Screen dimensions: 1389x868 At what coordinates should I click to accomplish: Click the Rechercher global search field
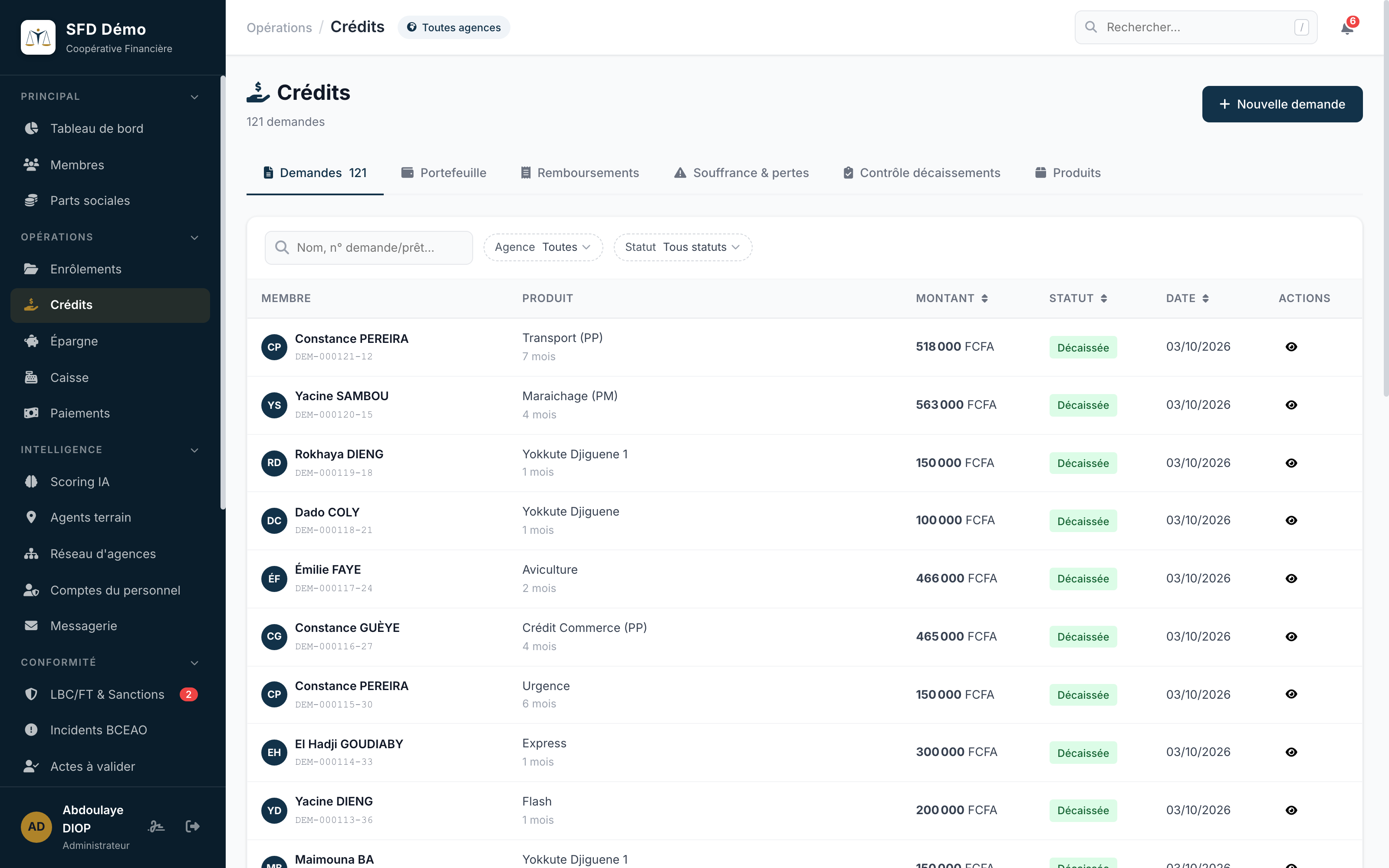[1195, 27]
